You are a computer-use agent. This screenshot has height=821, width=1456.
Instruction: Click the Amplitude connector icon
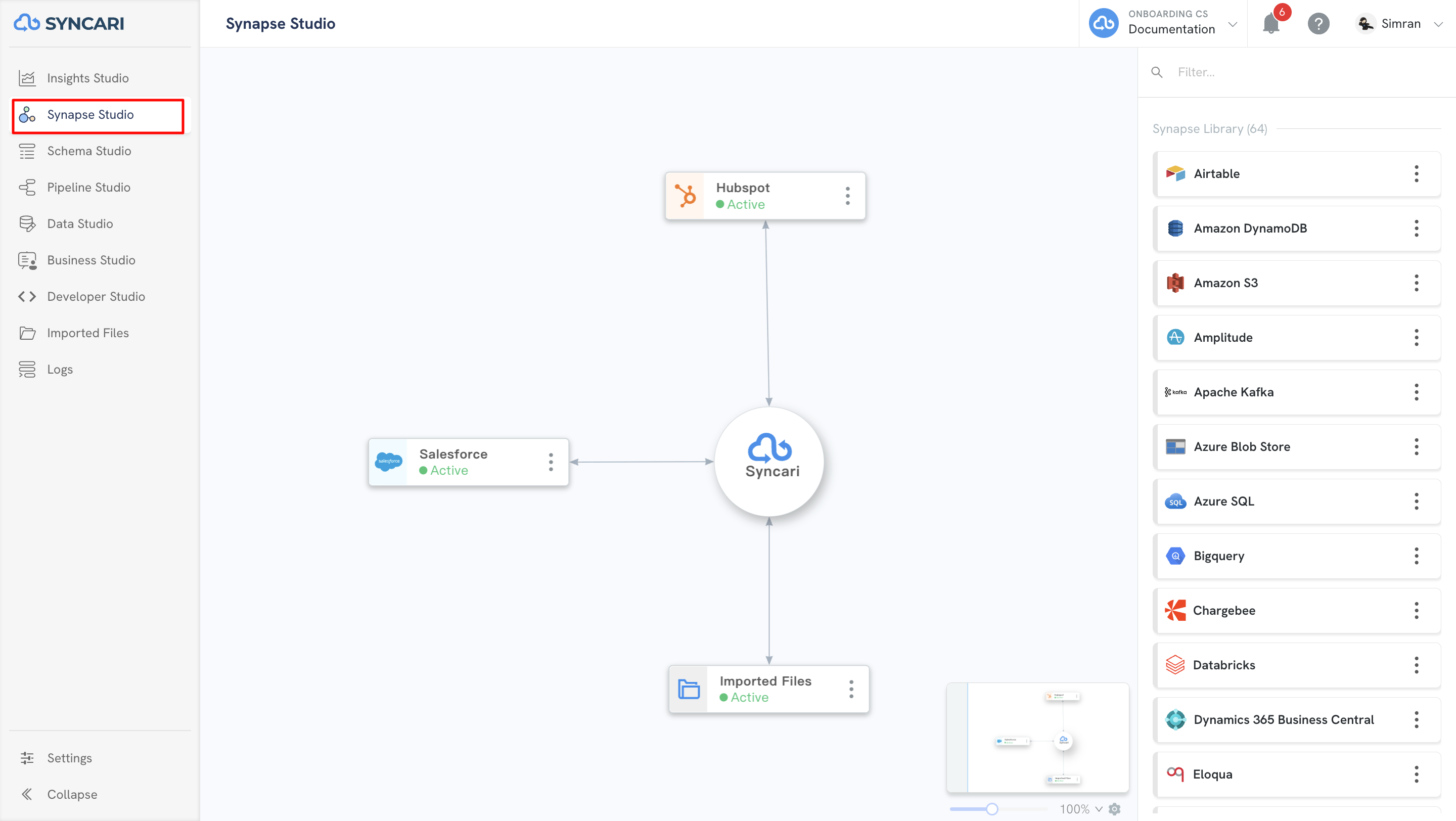(x=1175, y=337)
